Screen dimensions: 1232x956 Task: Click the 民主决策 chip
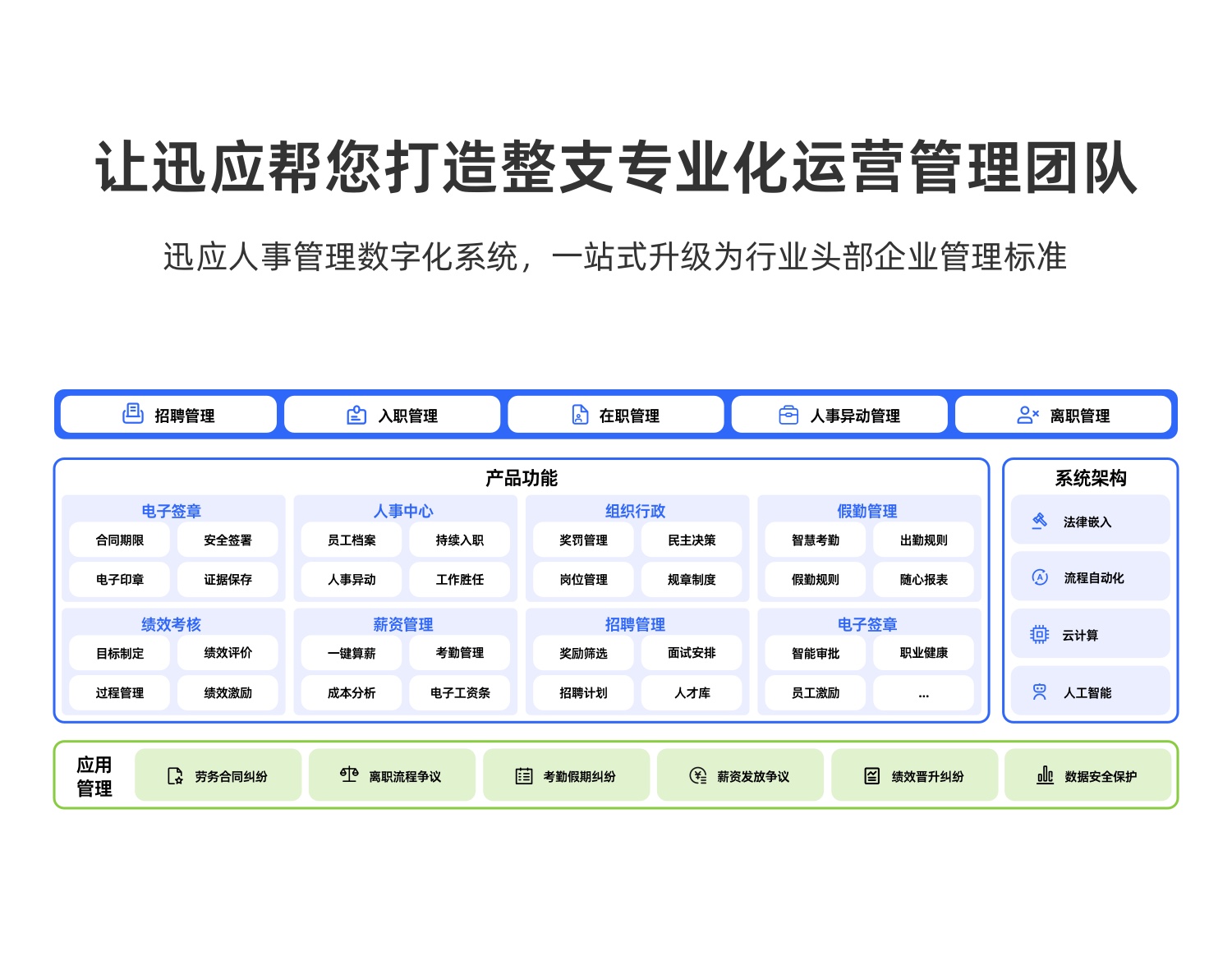[x=692, y=540]
